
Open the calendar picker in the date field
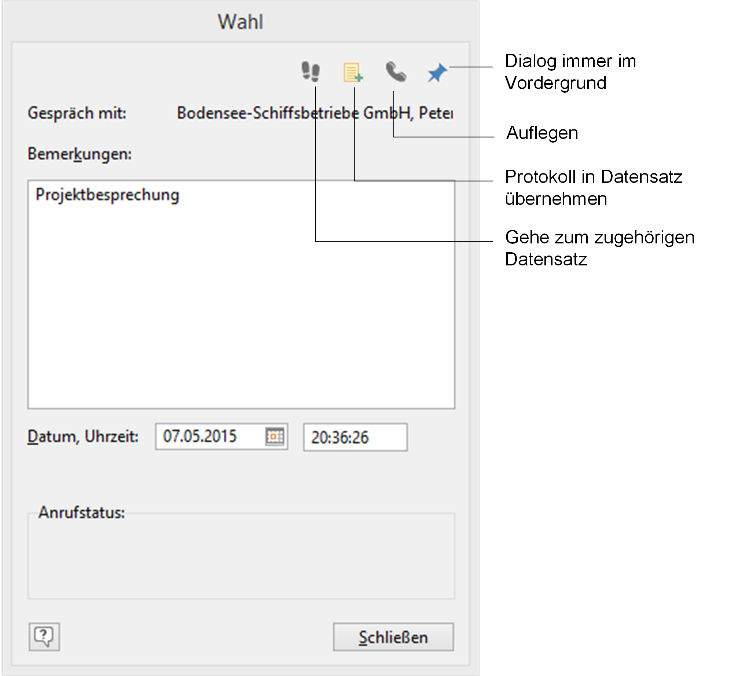[x=275, y=437]
